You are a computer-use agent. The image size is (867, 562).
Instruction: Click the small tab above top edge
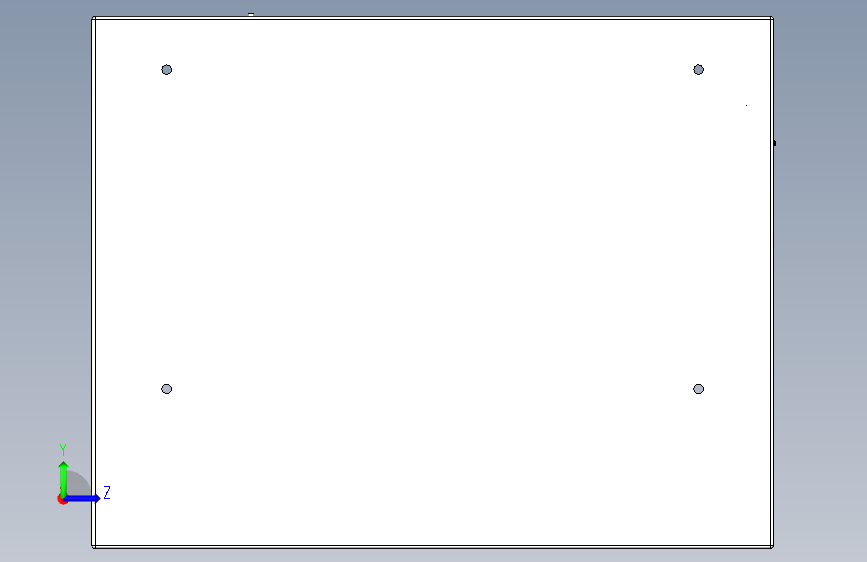click(x=251, y=14)
